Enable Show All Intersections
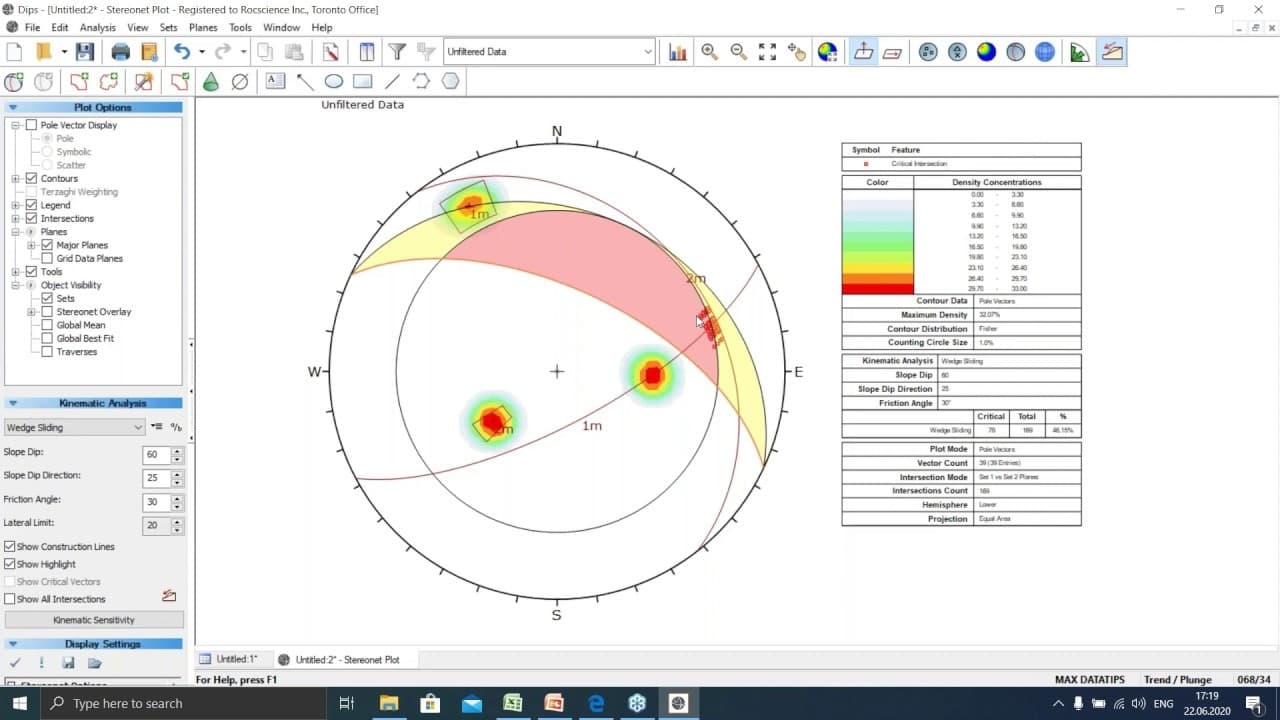1280x720 pixels. 10,599
